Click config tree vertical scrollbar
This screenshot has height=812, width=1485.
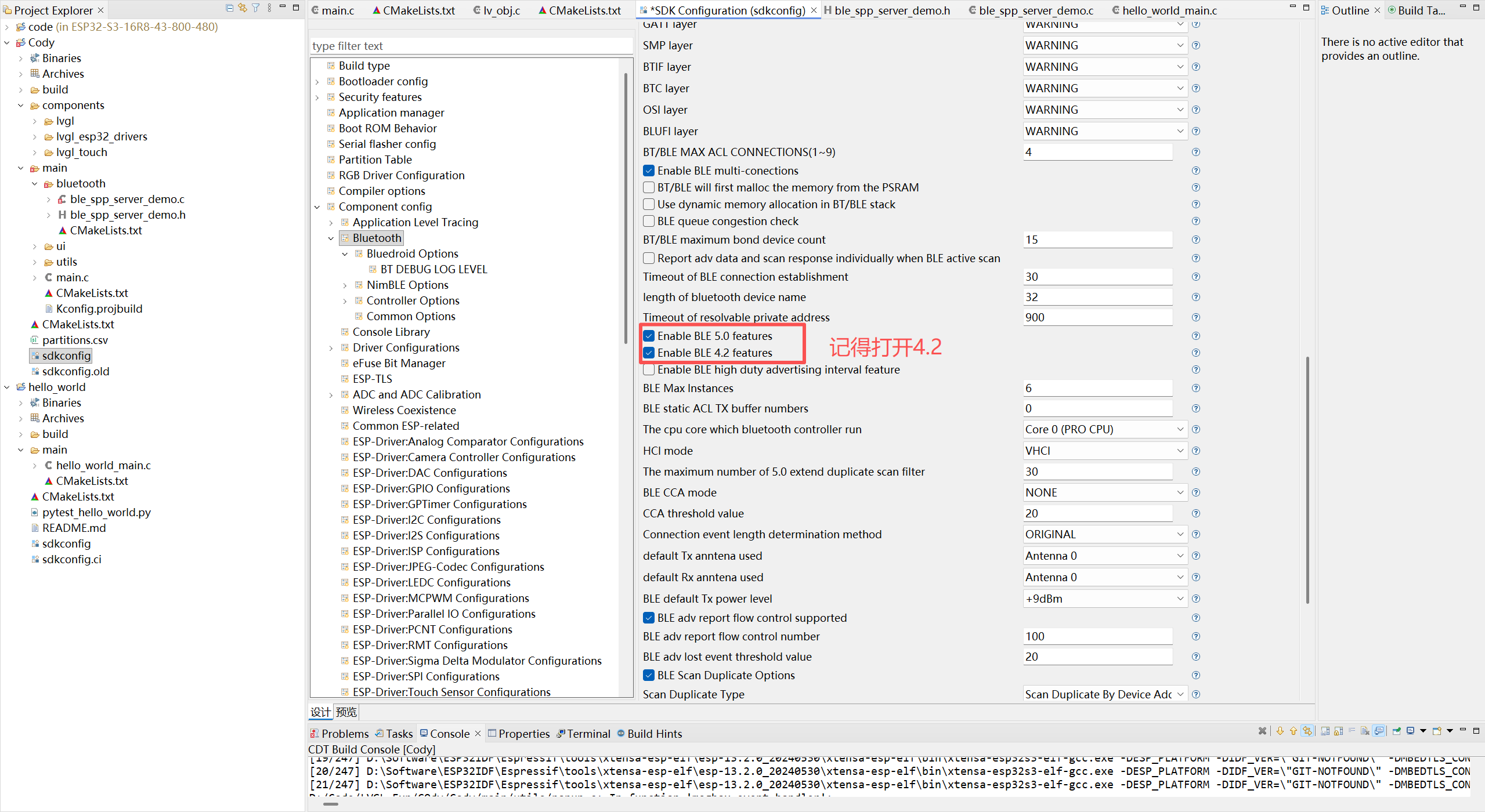tap(626, 209)
